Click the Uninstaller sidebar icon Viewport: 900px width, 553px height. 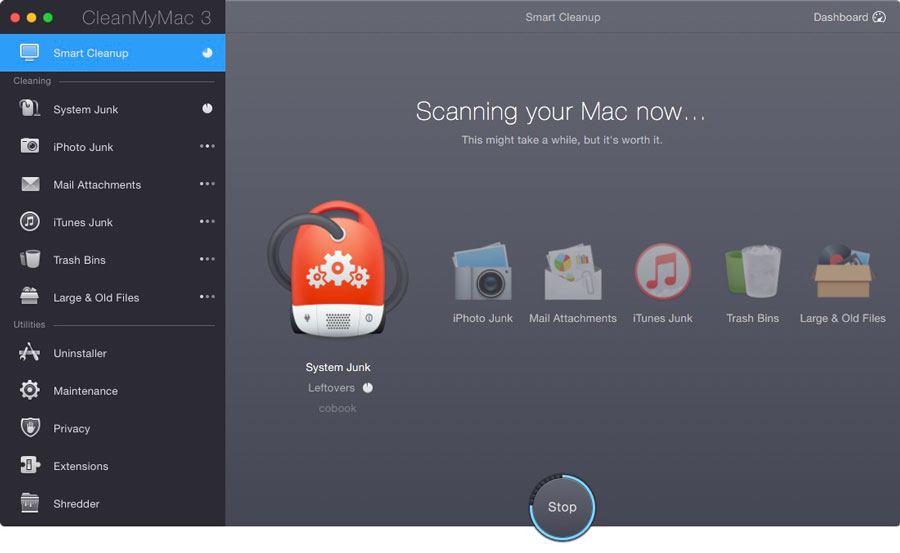[29, 352]
